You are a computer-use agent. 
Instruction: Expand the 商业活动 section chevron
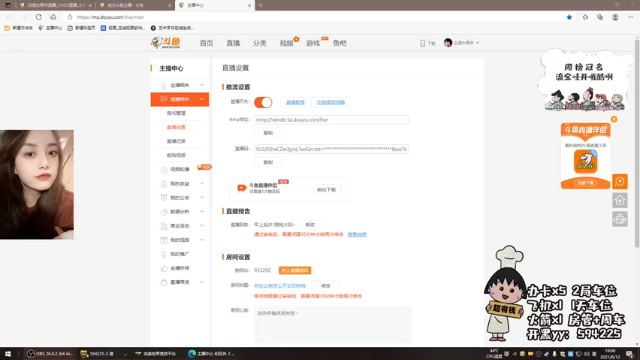tap(202, 226)
